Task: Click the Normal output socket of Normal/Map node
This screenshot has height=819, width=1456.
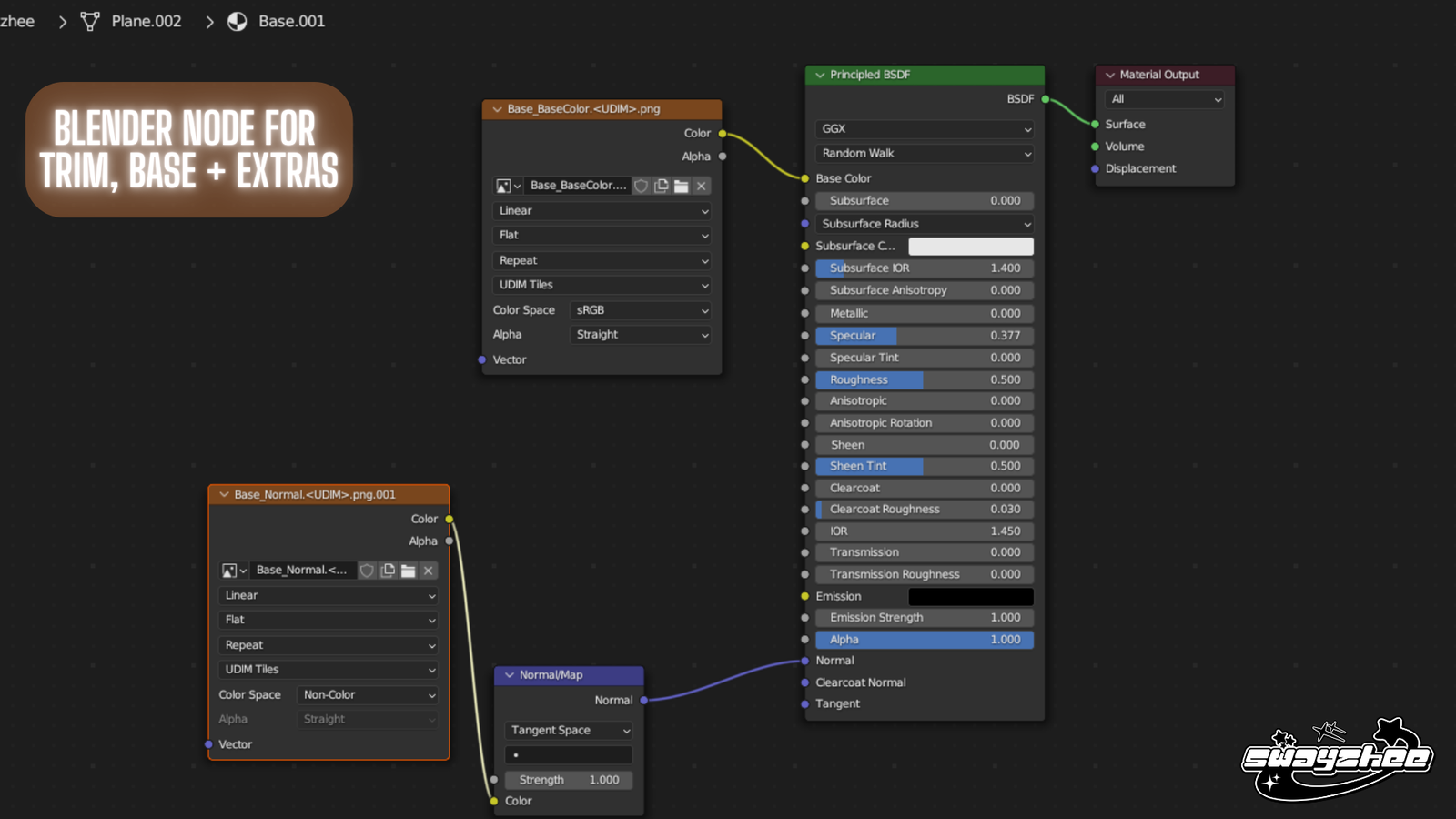Action: click(644, 701)
